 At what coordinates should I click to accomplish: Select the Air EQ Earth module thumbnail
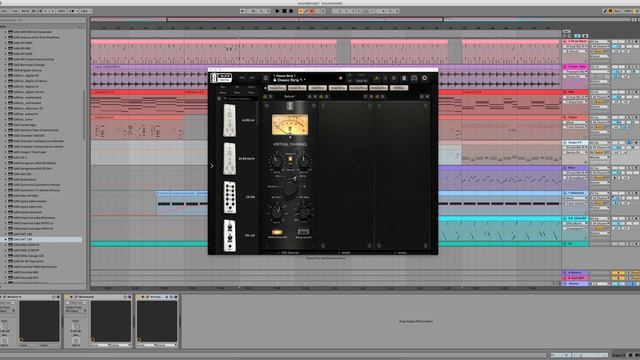[x=229, y=158]
